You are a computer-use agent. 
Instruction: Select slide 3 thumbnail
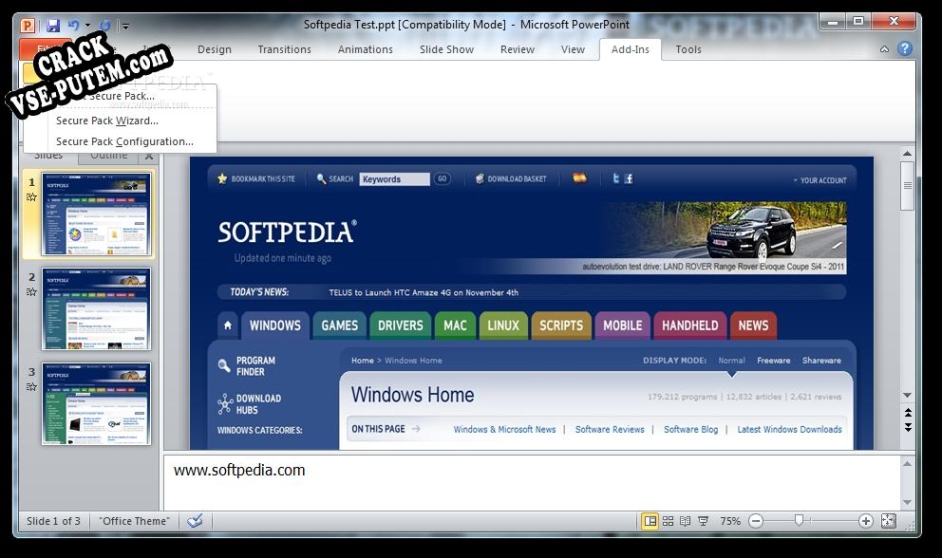click(96, 404)
